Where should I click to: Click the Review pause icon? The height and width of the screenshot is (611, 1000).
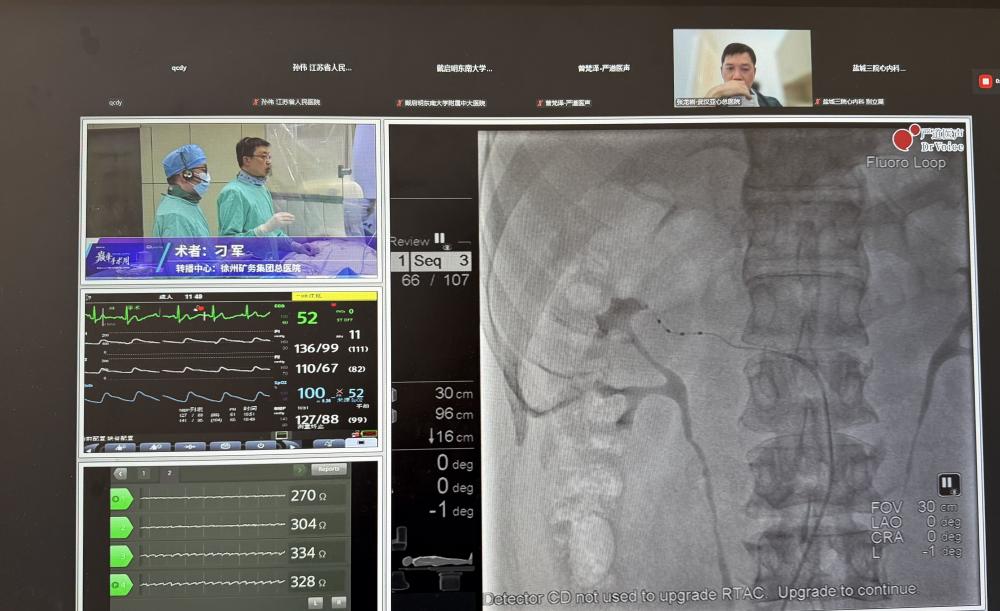pos(439,239)
